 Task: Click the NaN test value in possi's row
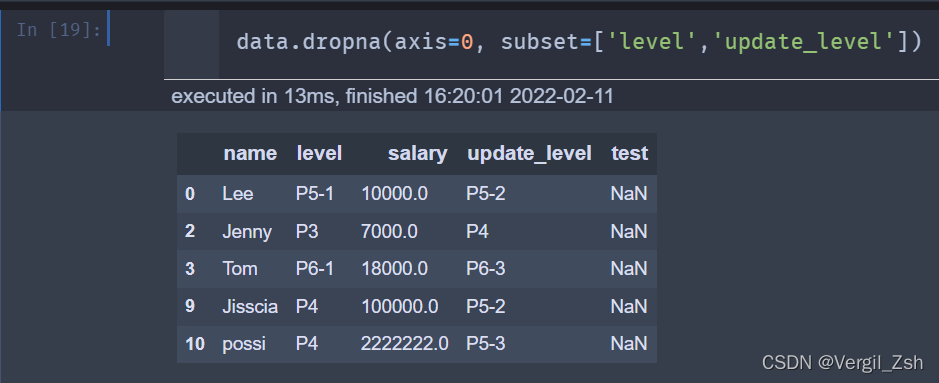(x=629, y=344)
